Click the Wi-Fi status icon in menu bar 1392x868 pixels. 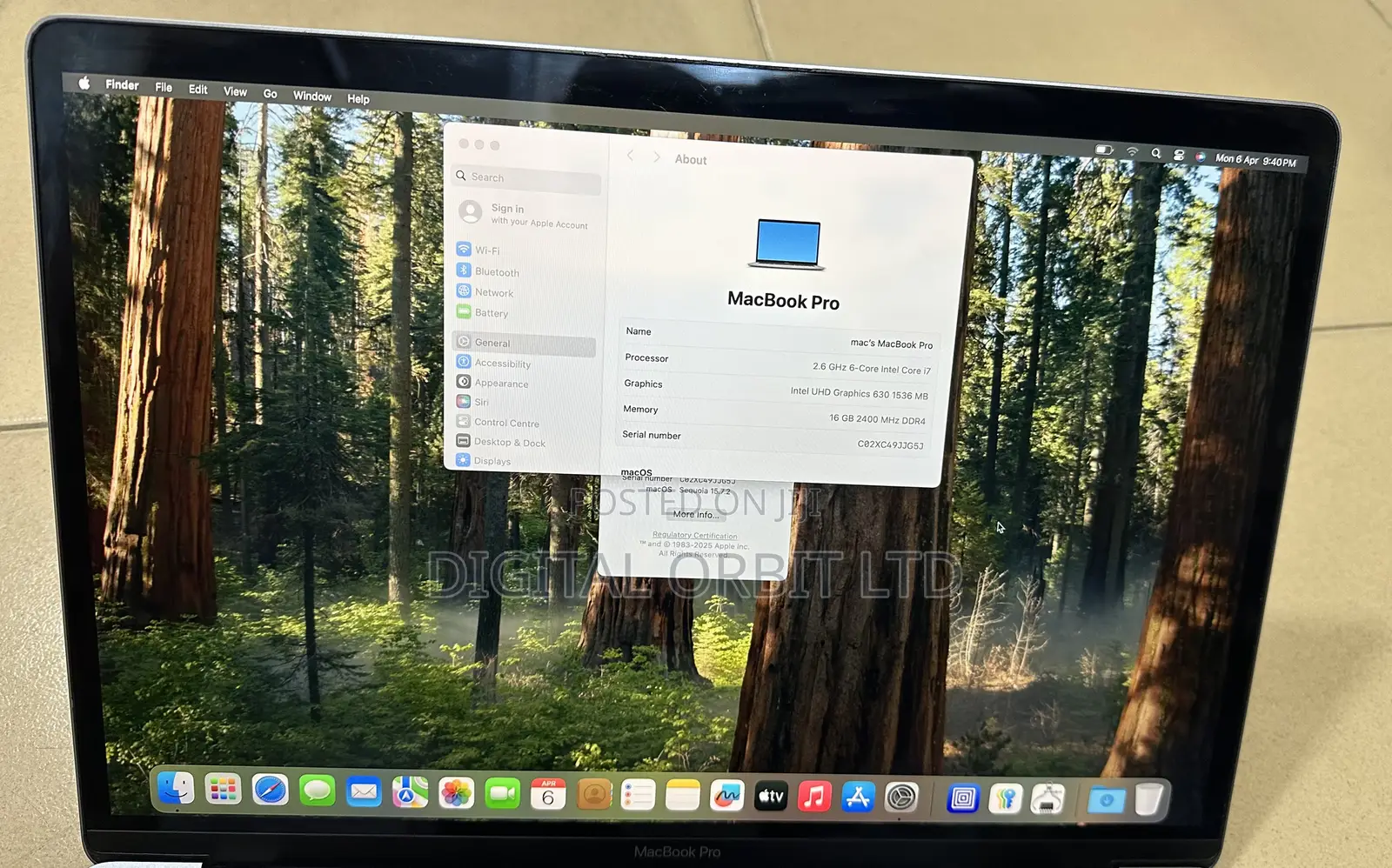pos(1132,152)
